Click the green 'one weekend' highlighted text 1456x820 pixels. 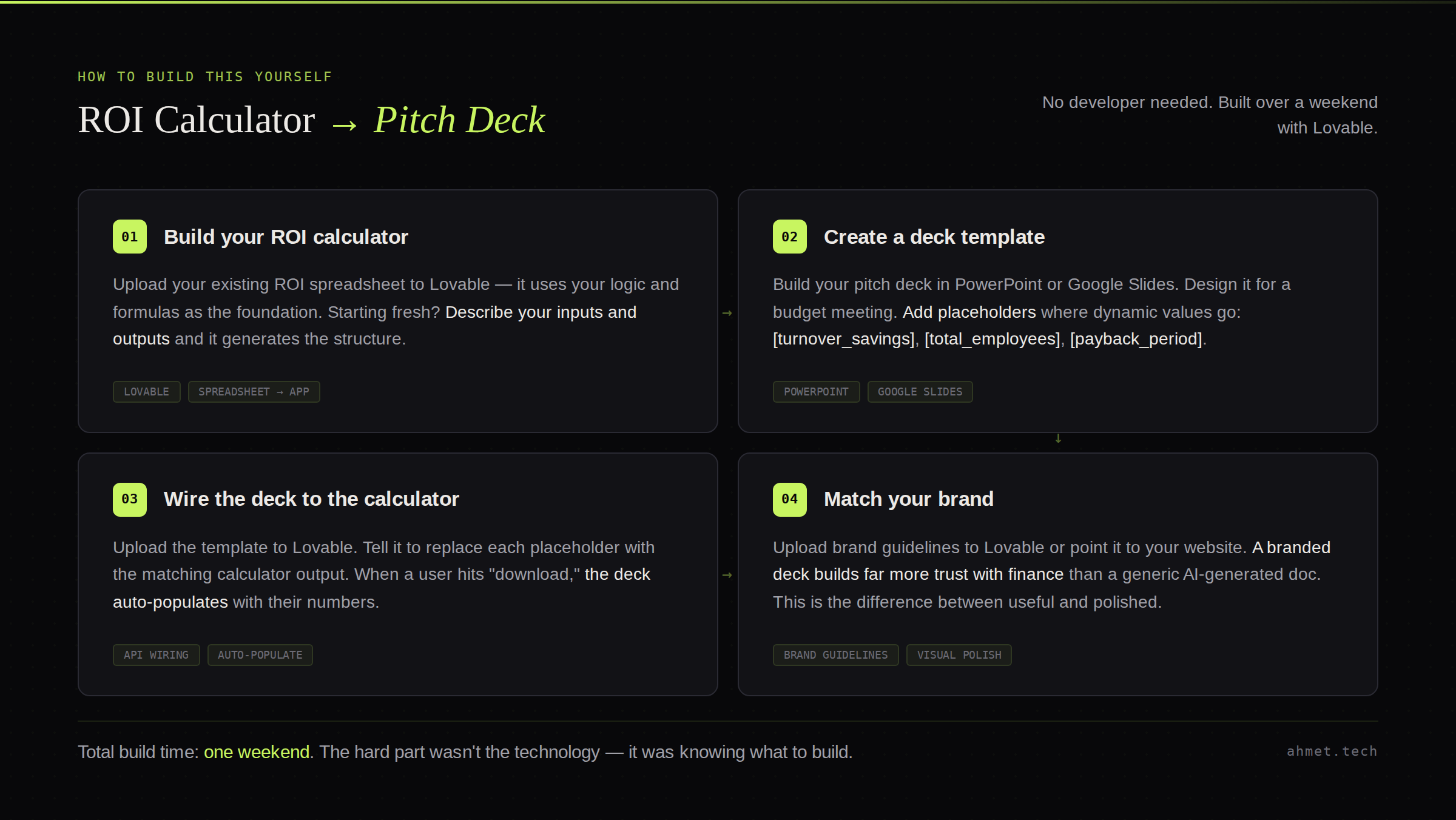pos(257,752)
